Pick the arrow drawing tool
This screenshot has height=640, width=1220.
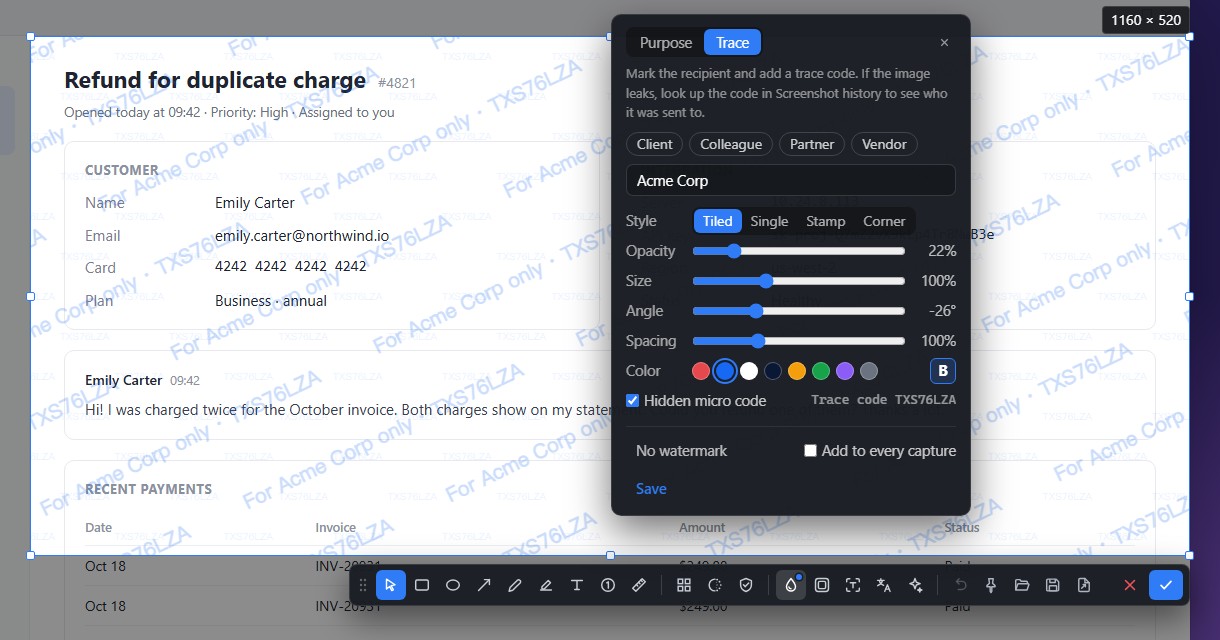point(484,585)
